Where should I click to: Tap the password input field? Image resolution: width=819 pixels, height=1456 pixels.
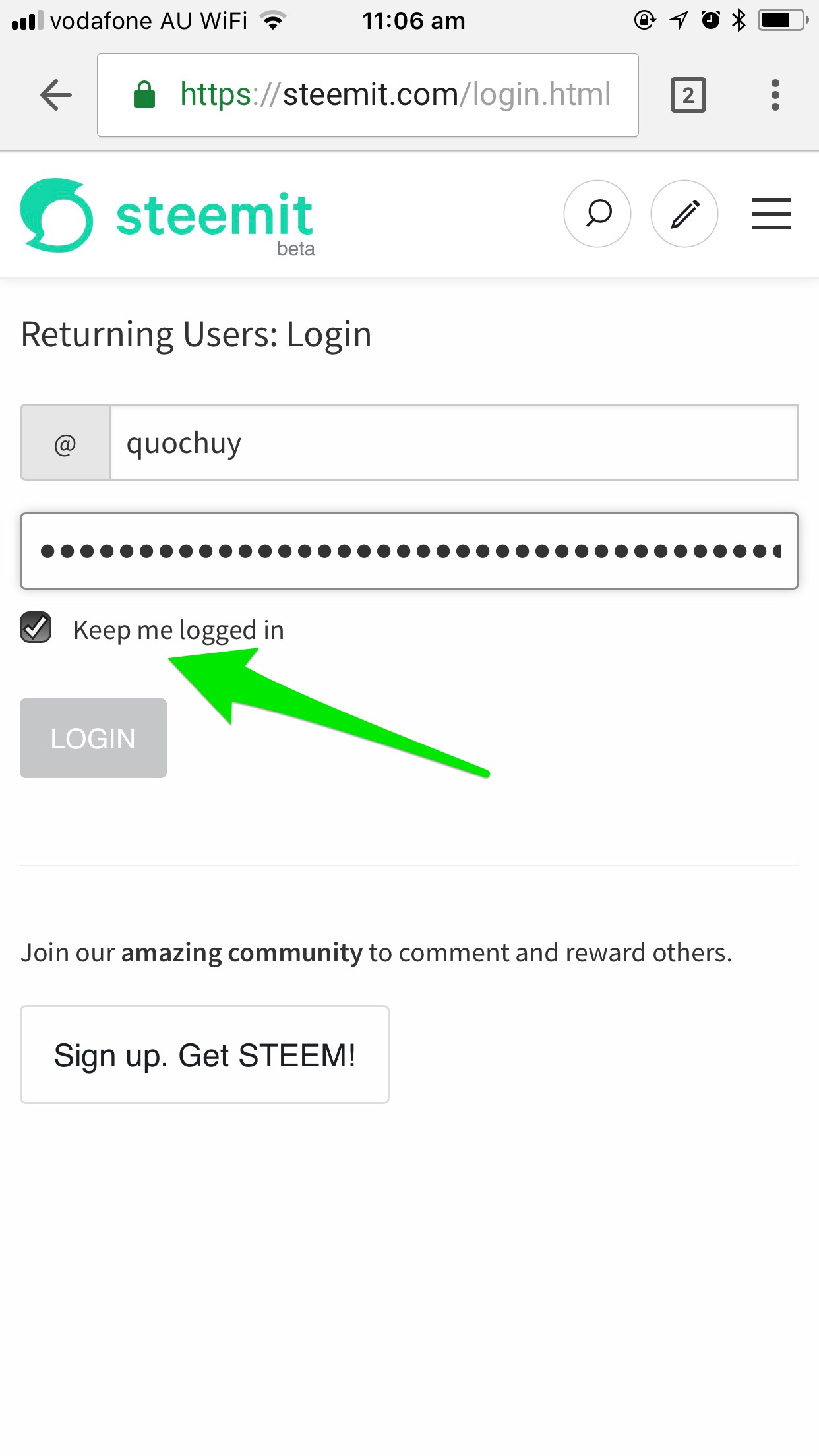point(409,551)
